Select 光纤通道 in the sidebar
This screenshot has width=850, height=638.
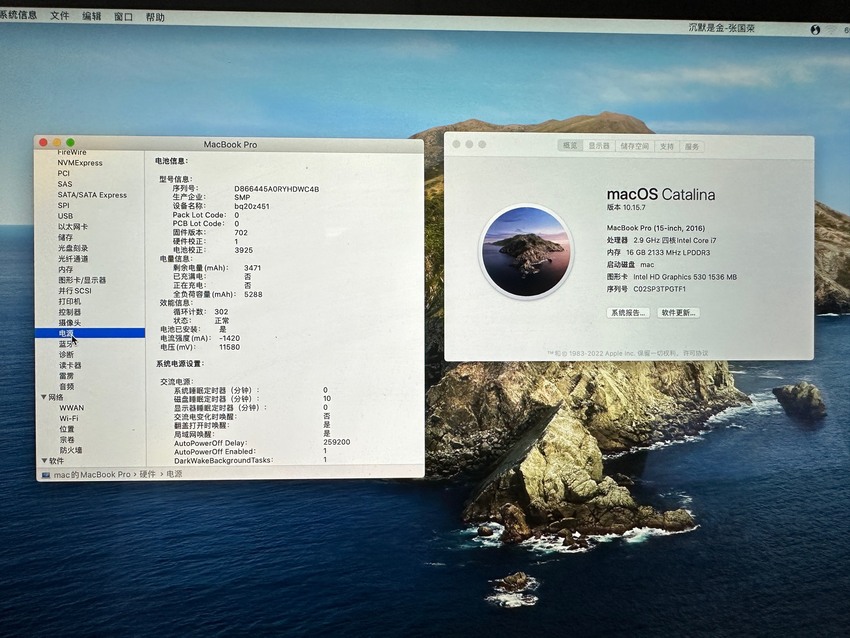pyautogui.click(x=73, y=259)
